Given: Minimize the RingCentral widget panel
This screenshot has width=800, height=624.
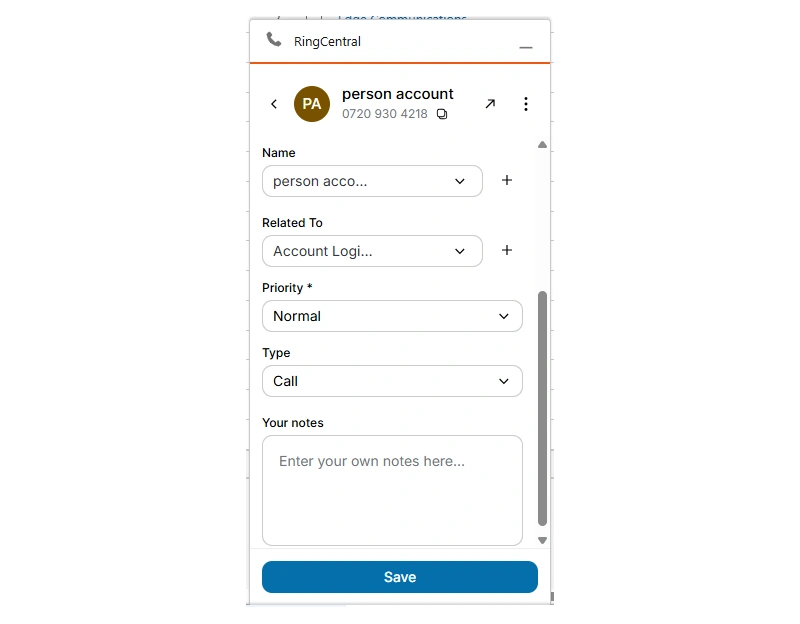Looking at the screenshot, I should (x=526, y=47).
